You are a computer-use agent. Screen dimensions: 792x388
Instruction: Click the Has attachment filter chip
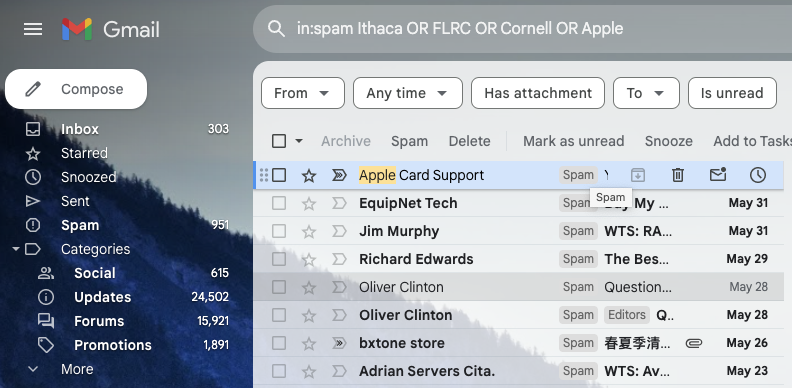(x=538, y=93)
